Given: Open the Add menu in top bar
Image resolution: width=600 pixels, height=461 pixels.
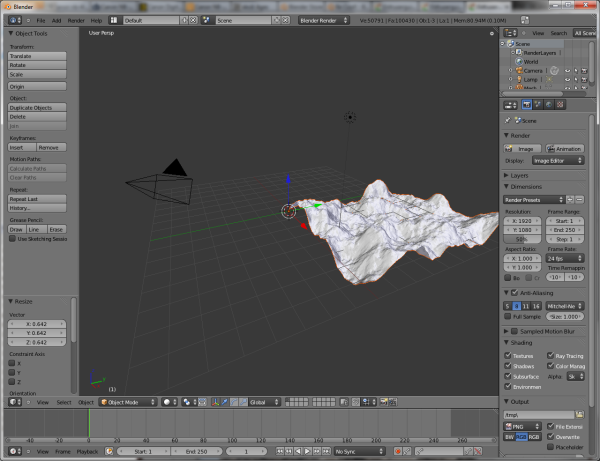Looking at the screenshot, I should coord(56,19).
